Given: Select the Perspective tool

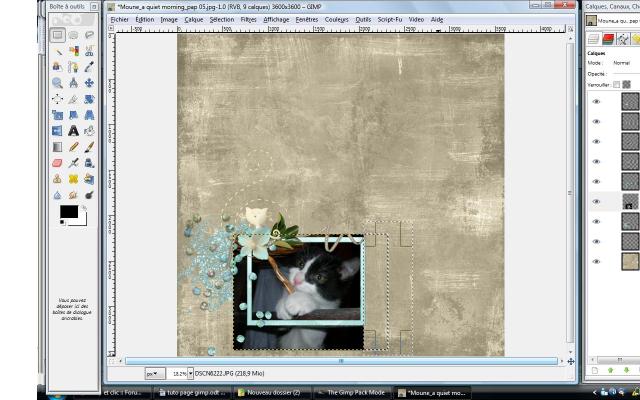Looking at the screenshot, I should (89, 115).
